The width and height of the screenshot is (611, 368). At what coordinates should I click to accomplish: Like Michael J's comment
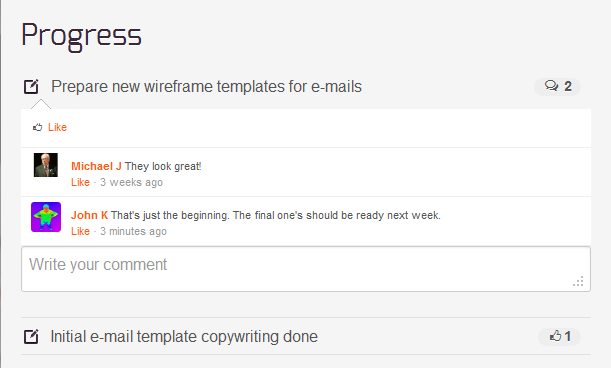pos(80,182)
